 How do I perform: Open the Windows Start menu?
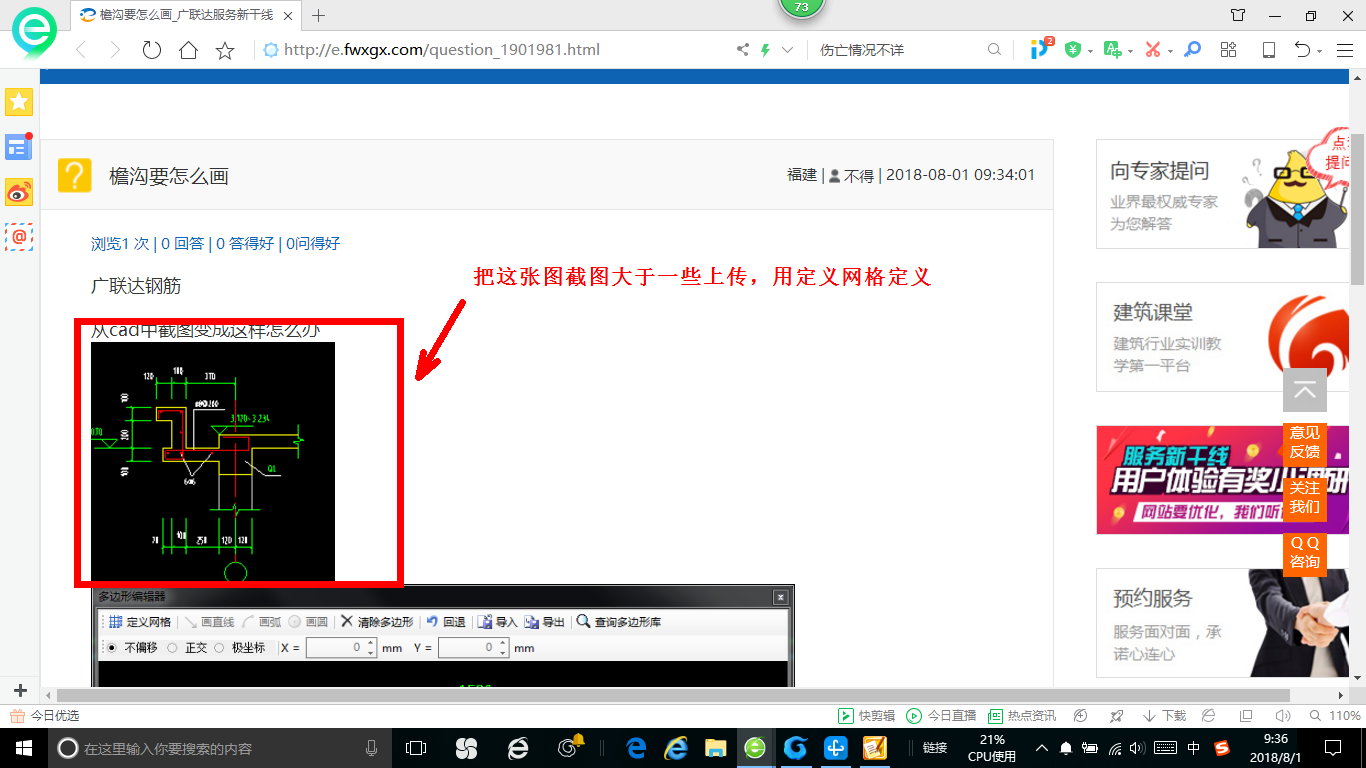(23, 747)
